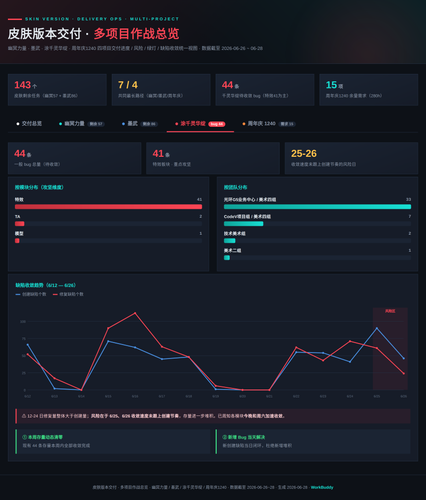This screenshot has width=426, height=500.
Task: Click the blue line legend marker
Action: click(18, 294)
